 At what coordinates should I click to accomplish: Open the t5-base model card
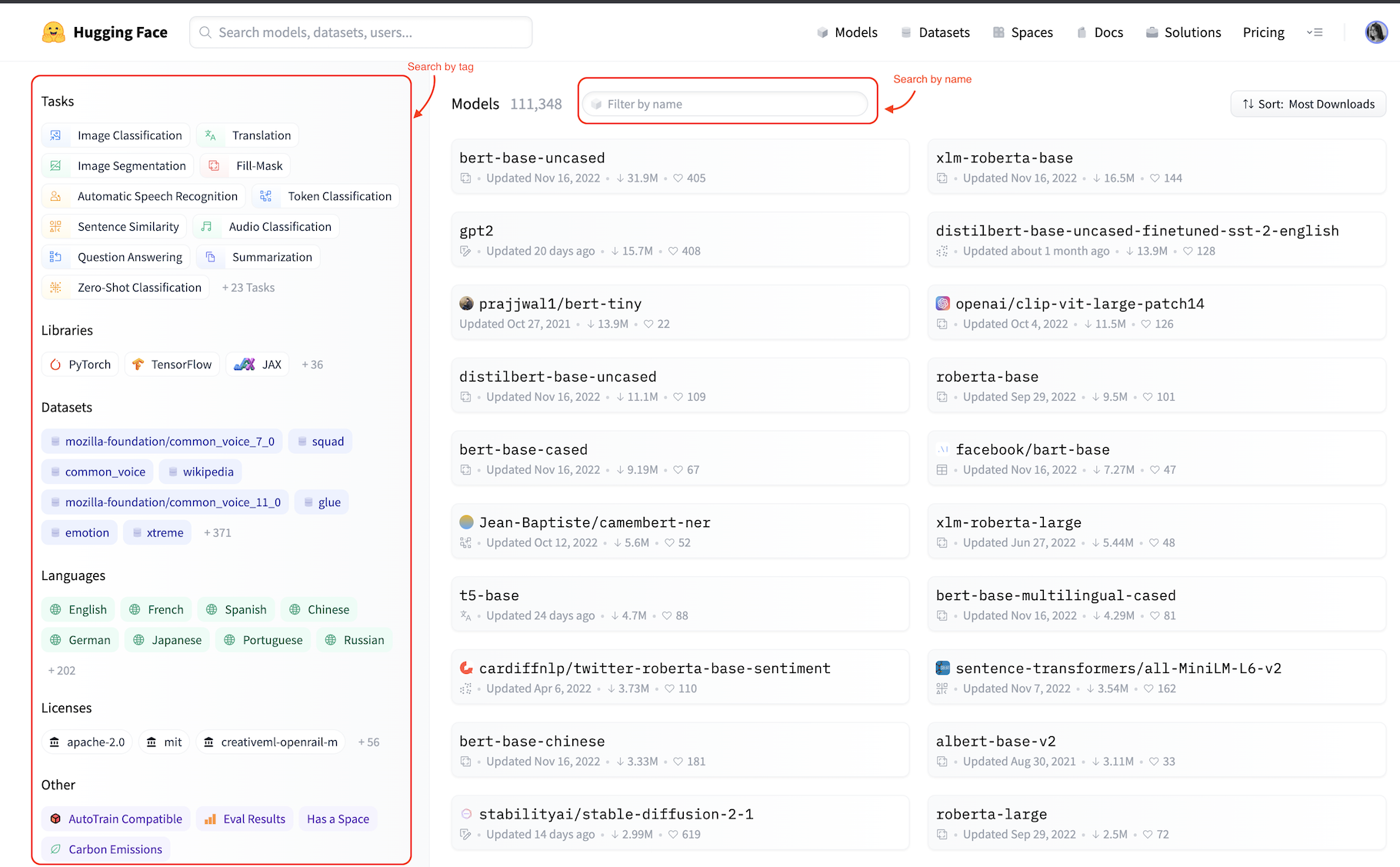point(680,604)
